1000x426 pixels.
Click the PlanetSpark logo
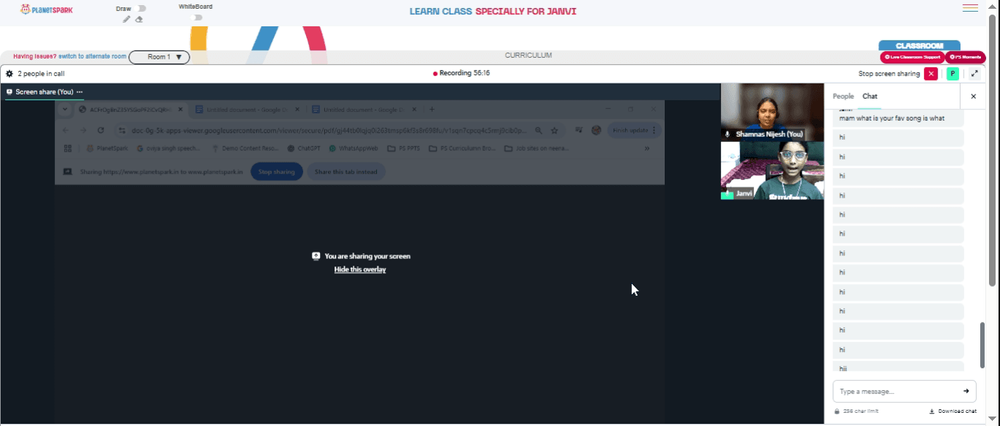pos(47,10)
